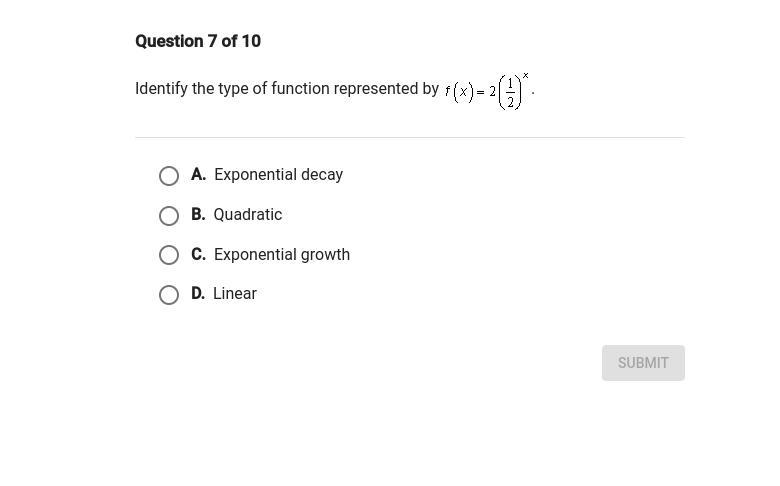Screen dimensions: 780x486
Task: Click the SUBMIT button
Action: pyautogui.click(x=643, y=363)
